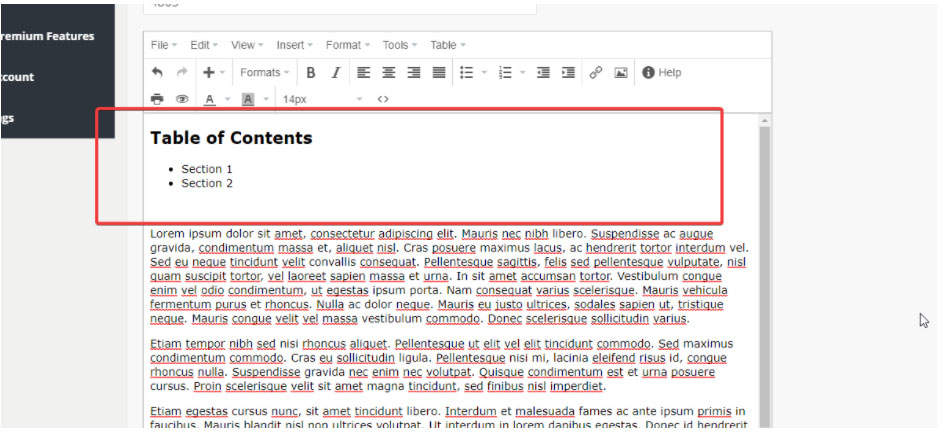Click the Print icon
Viewport: 947px width, 436px height.
pyautogui.click(x=157, y=99)
